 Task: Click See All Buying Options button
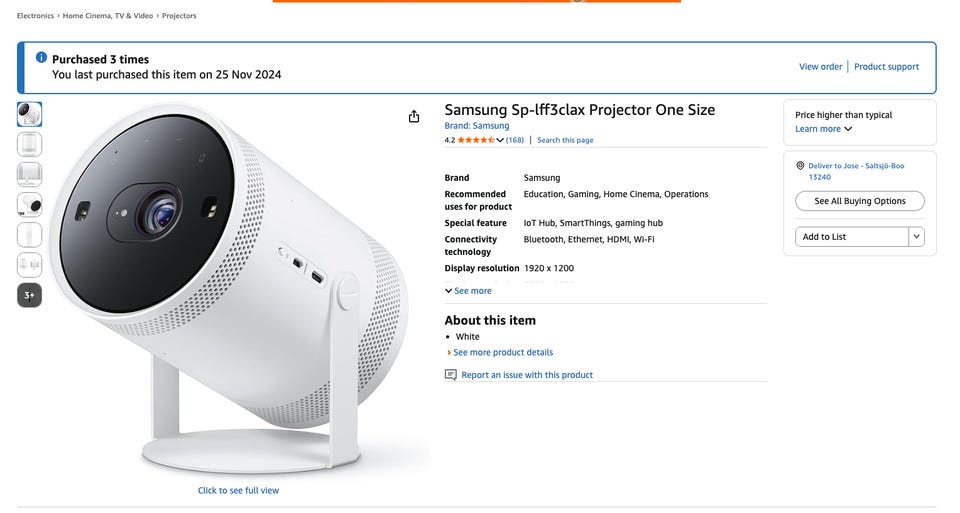[859, 201]
